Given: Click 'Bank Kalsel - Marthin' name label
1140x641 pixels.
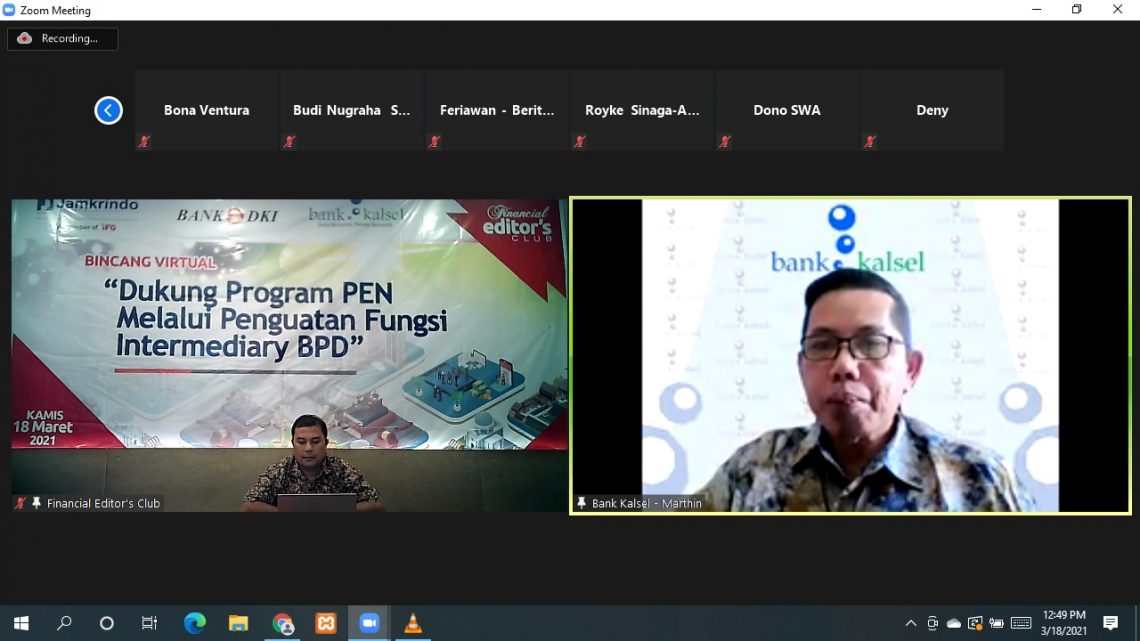Looking at the screenshot, I should tap(647, 503).
